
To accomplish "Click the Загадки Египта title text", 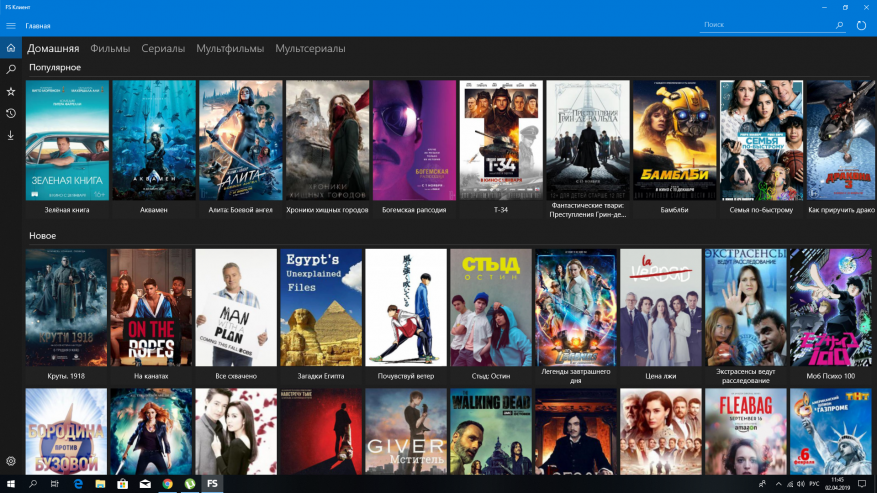I will 321,376.
